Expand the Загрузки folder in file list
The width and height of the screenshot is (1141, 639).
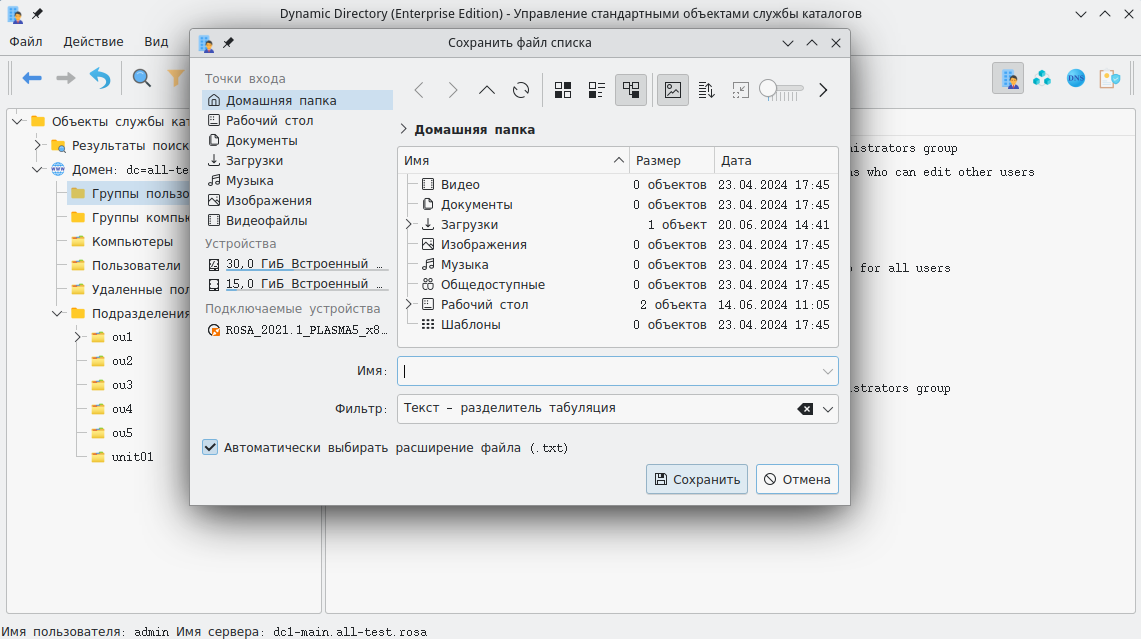[x=409, y=225]
